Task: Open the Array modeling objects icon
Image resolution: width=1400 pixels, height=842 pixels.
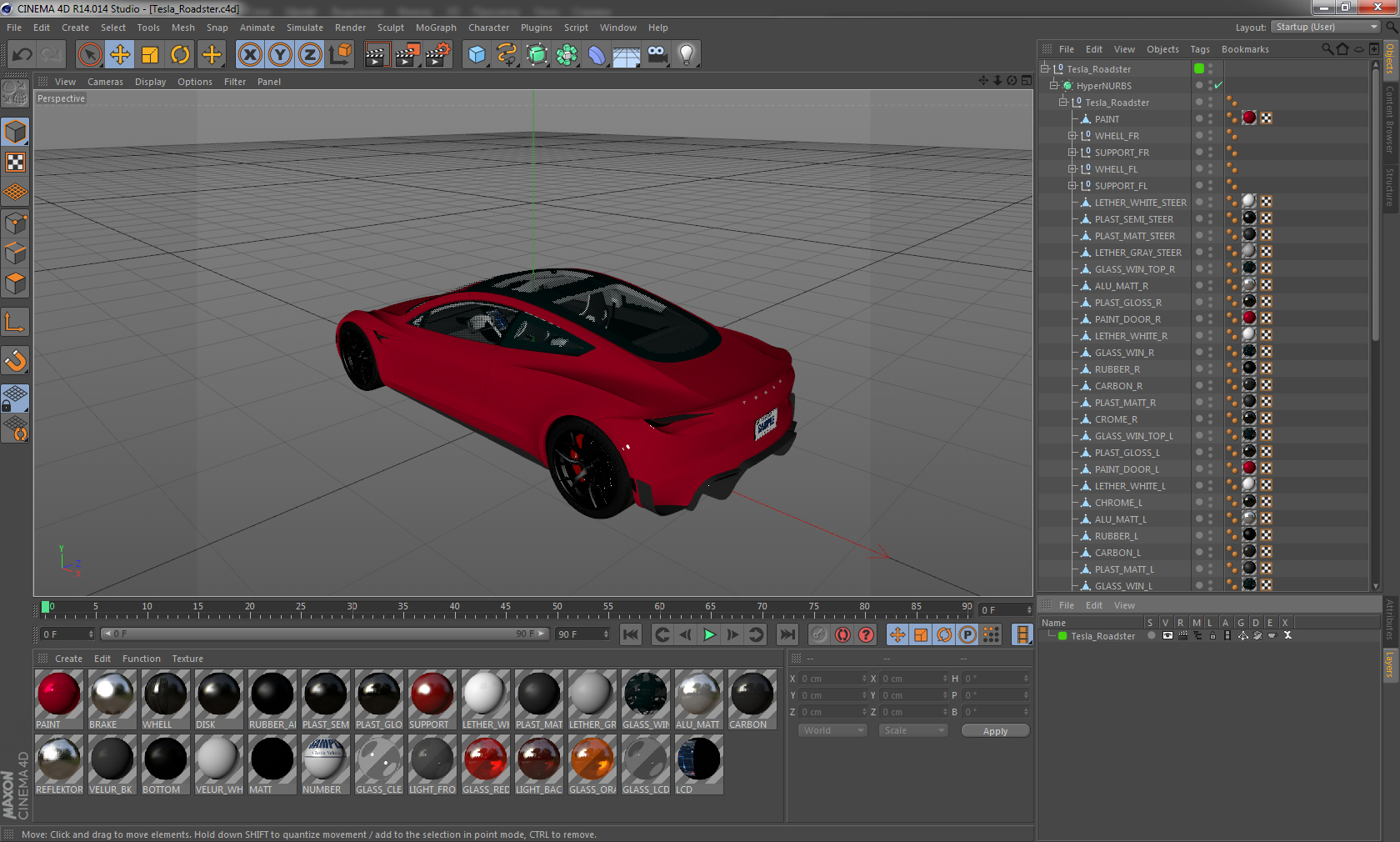Action: 567,55
